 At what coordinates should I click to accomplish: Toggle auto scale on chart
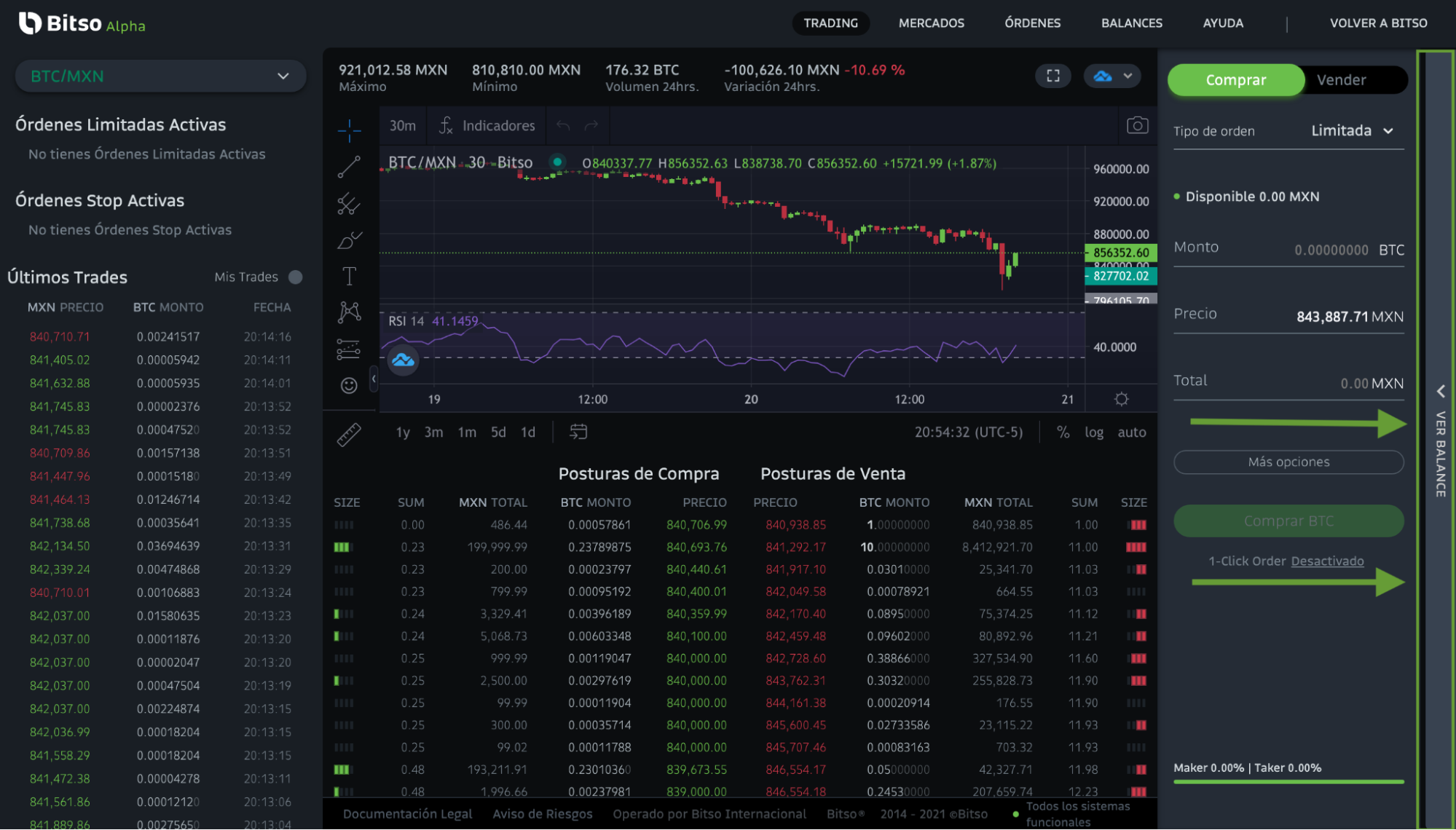point(1132,432)
